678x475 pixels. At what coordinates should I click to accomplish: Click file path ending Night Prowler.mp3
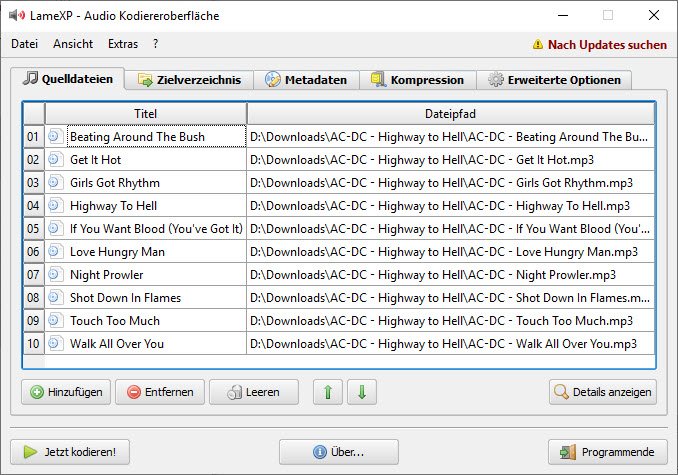click(433, 274)
